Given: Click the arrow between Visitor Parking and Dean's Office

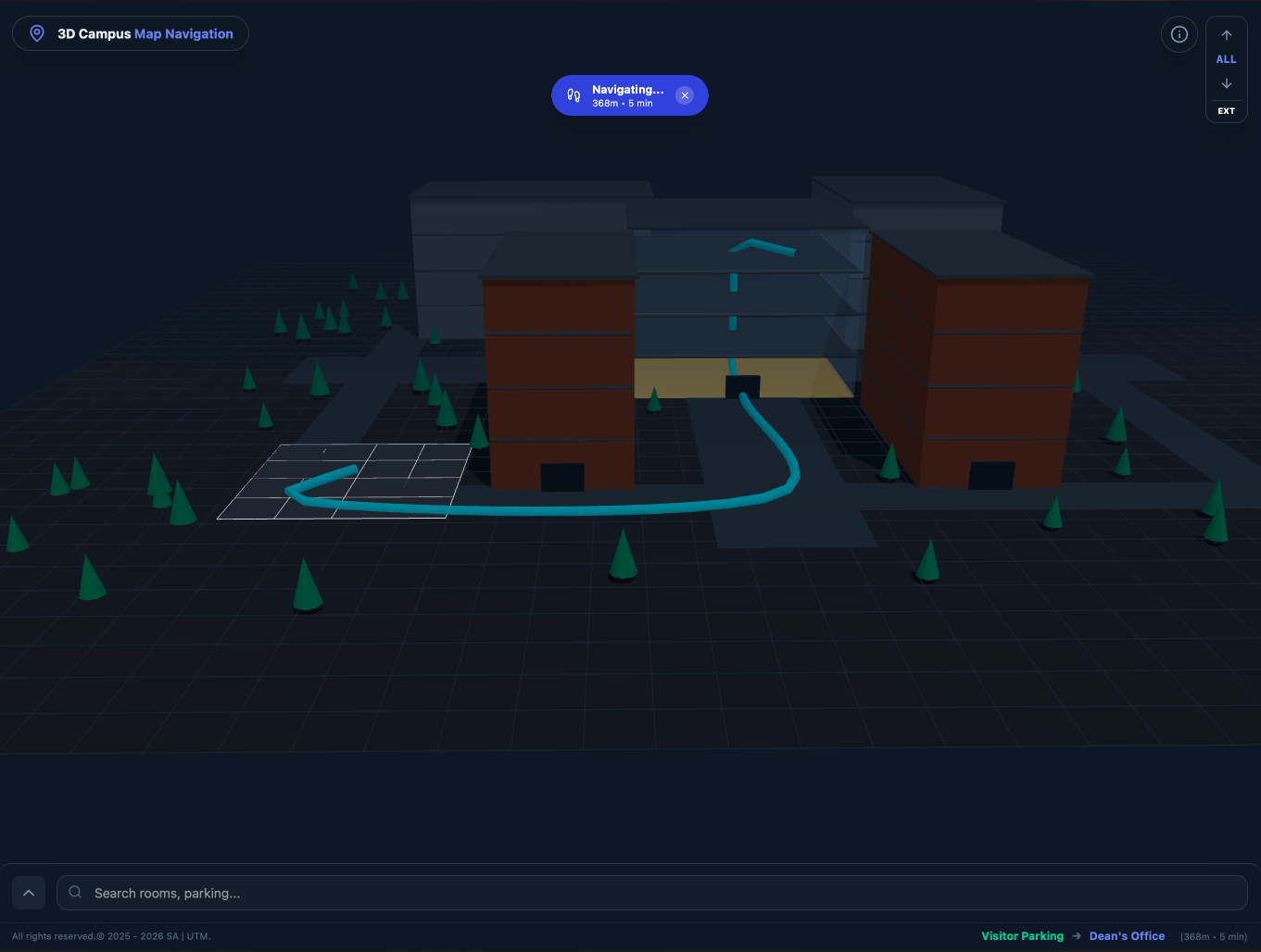Looking at the screenshot, I should (x=1077, y=936).
